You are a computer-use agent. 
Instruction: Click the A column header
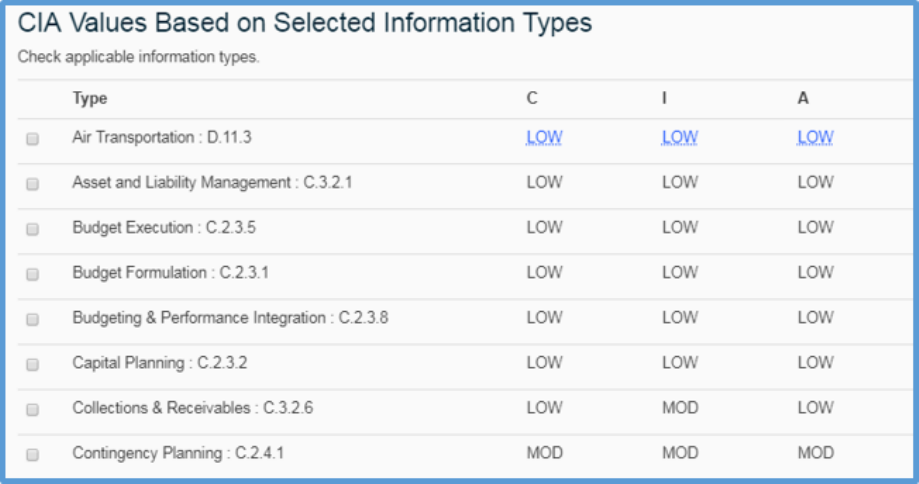click(803, 98)
